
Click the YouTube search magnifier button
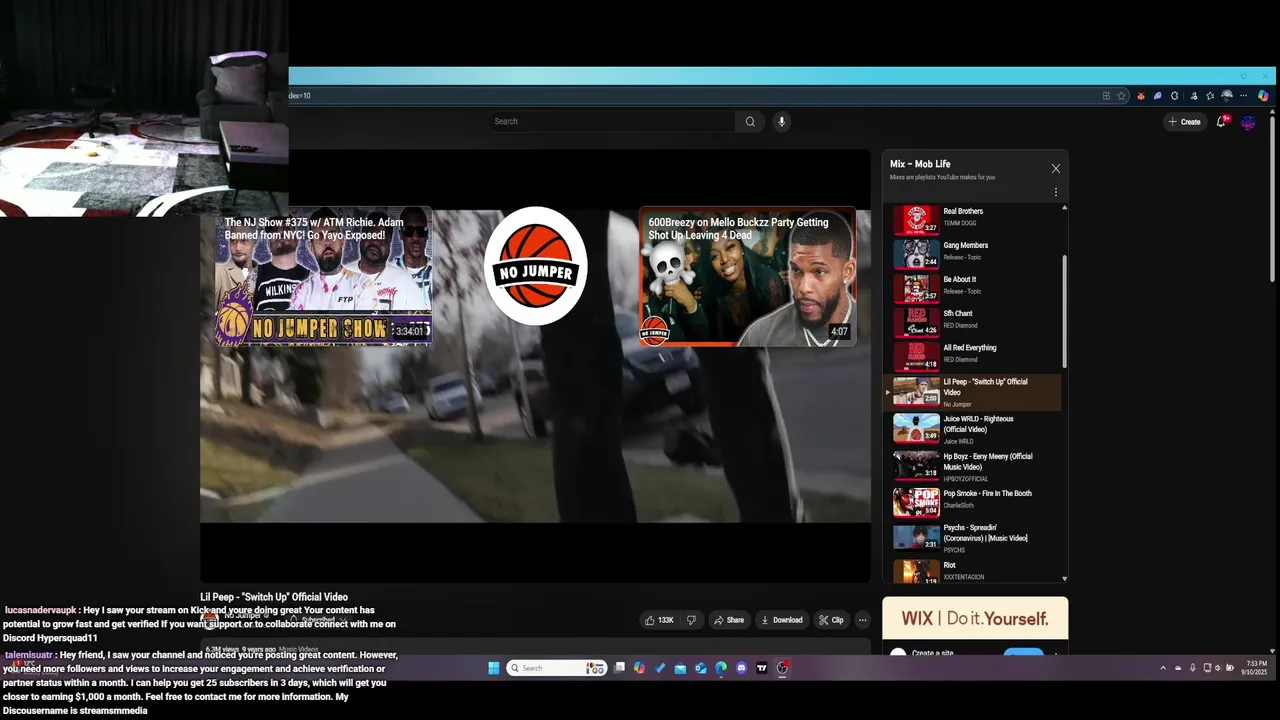(750, 121)
